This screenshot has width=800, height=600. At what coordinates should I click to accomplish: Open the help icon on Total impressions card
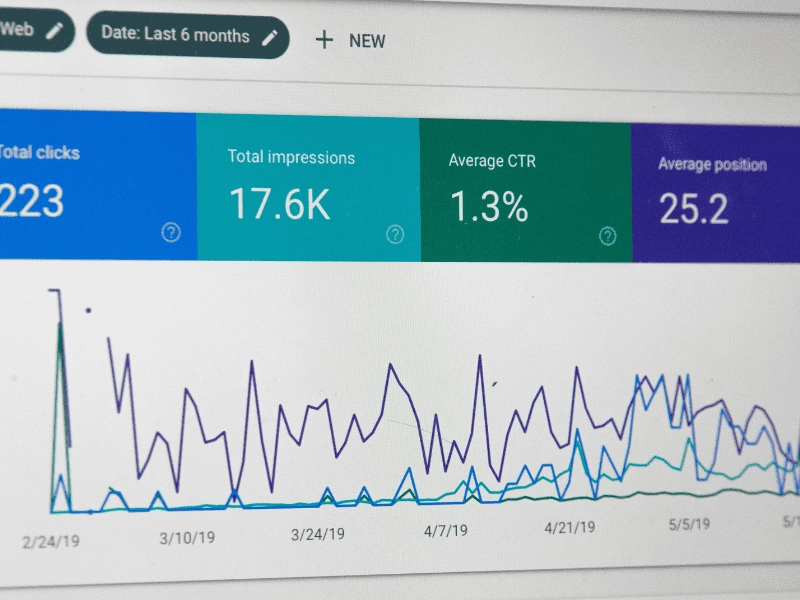[x=395, y=235]
